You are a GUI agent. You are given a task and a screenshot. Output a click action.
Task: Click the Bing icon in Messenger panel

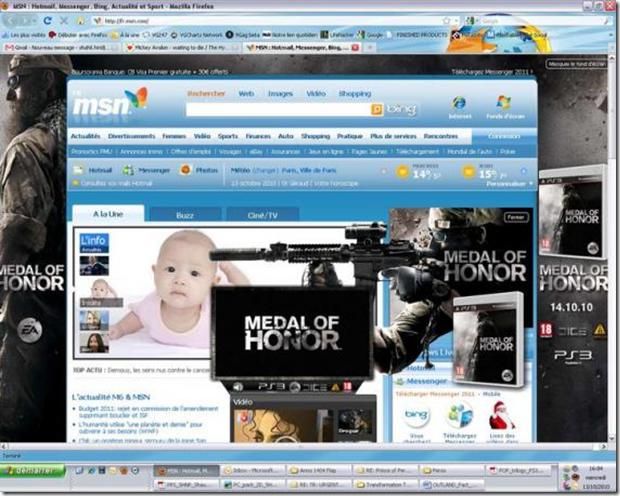[x=416, y=416]
